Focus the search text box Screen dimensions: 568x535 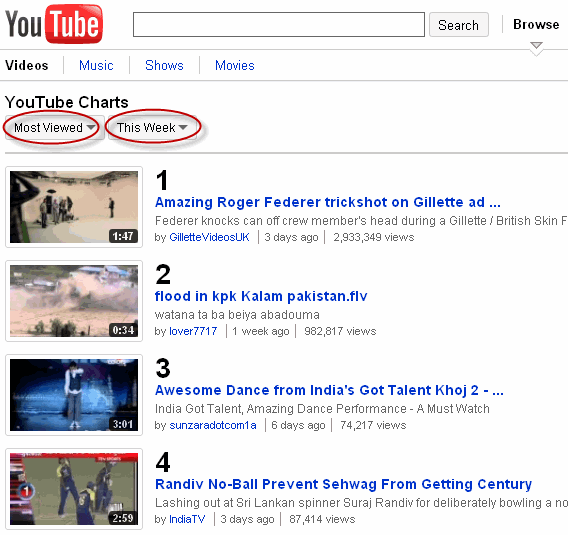(279, 25)
